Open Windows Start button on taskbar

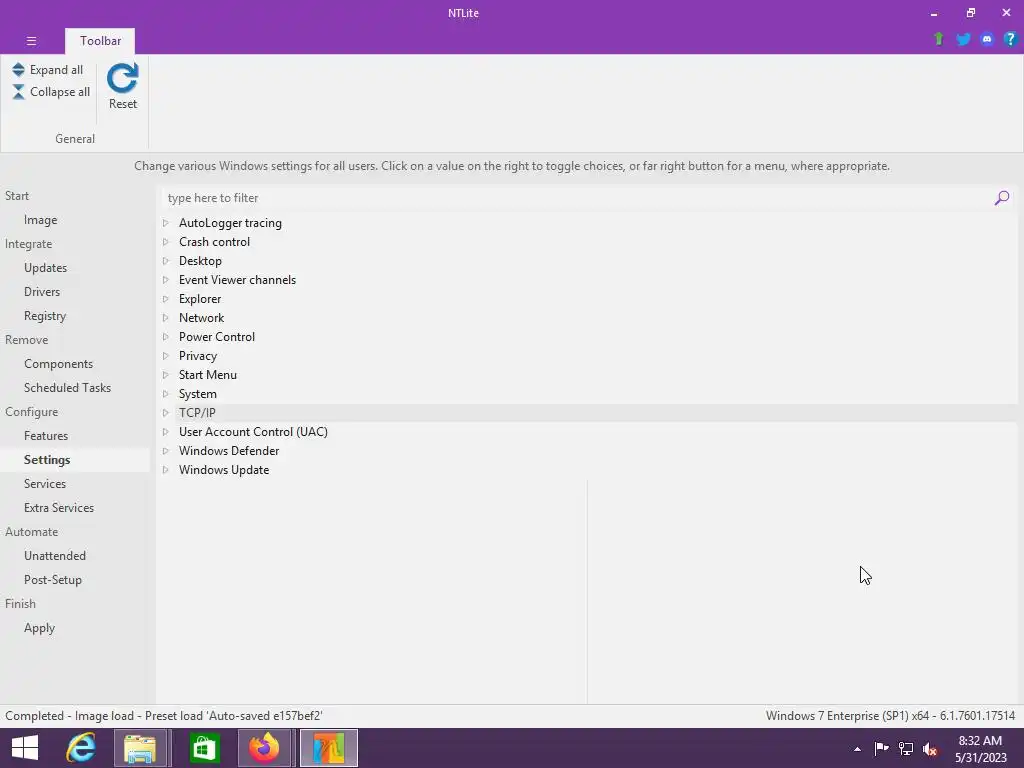pyautogui.click(x=25, y=748)
